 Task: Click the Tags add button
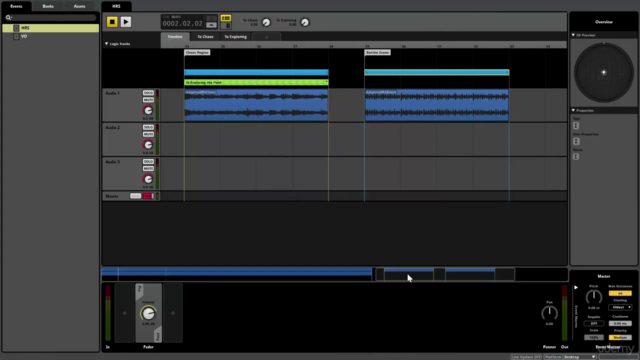pyautogui.click(x=576, y=126)
